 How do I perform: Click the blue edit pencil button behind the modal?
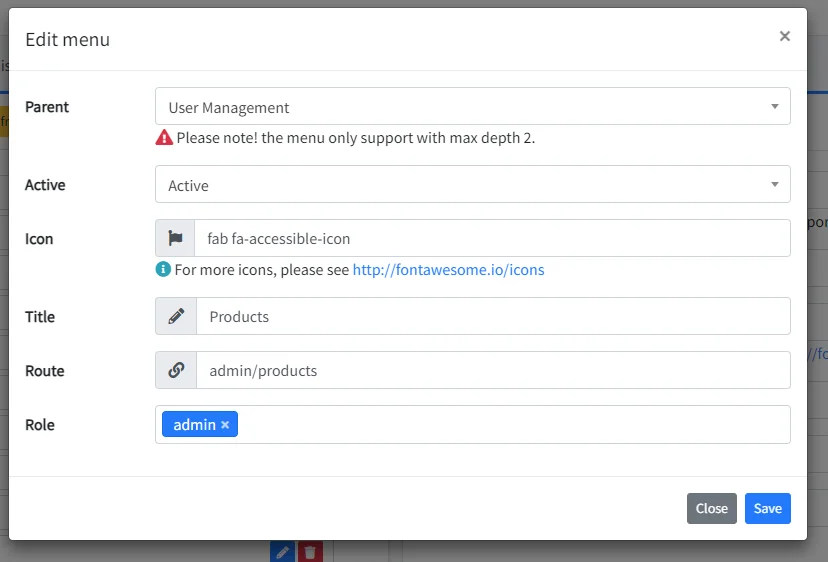tap(283, 551)
